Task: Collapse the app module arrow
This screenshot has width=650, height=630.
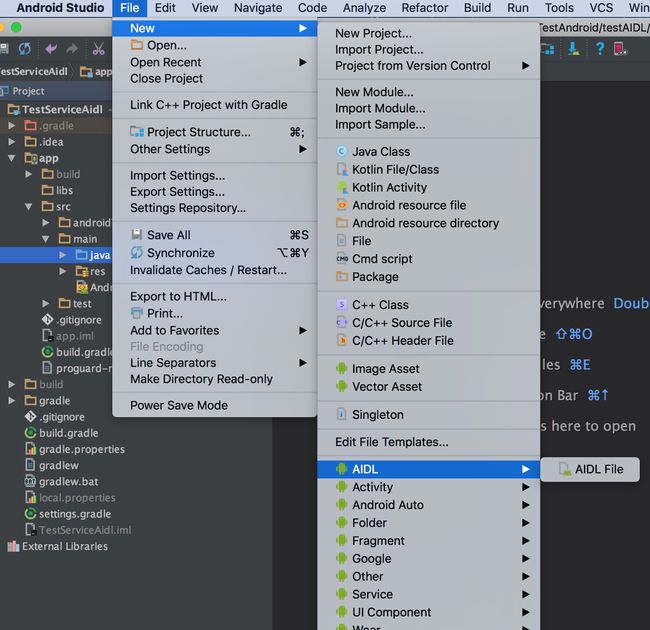Action: tap(12, 158)
